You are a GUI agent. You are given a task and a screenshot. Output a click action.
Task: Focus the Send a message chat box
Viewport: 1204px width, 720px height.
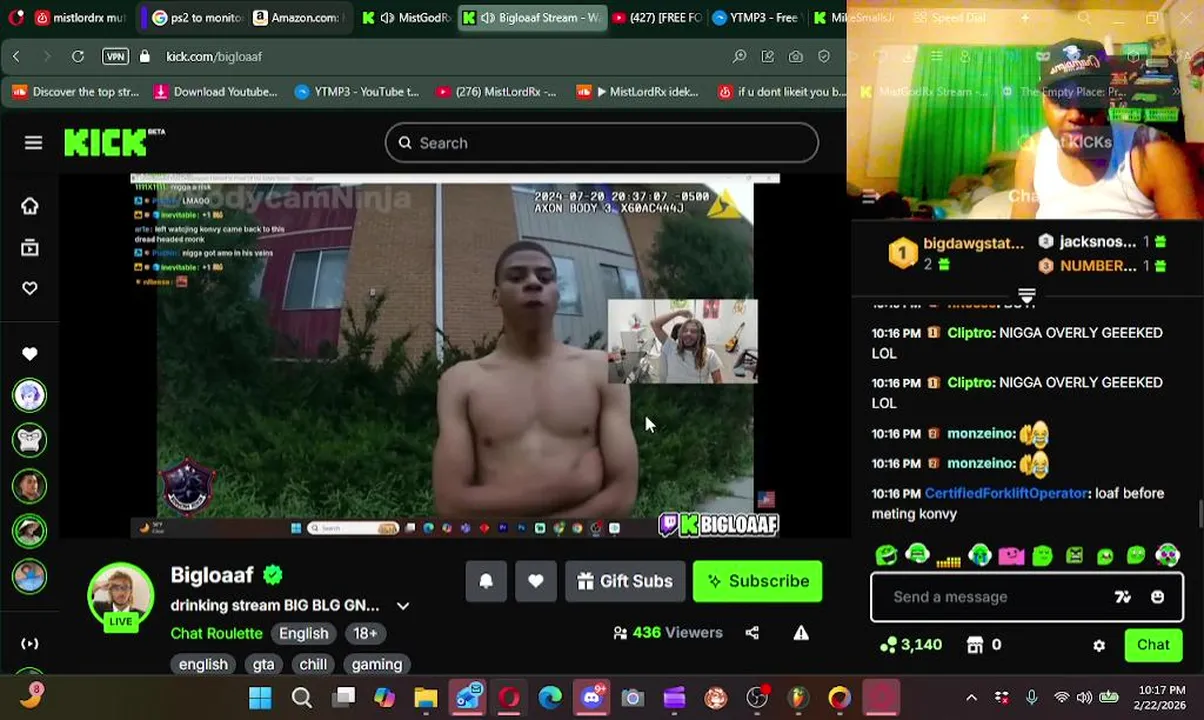click(x=1027, y=597)
